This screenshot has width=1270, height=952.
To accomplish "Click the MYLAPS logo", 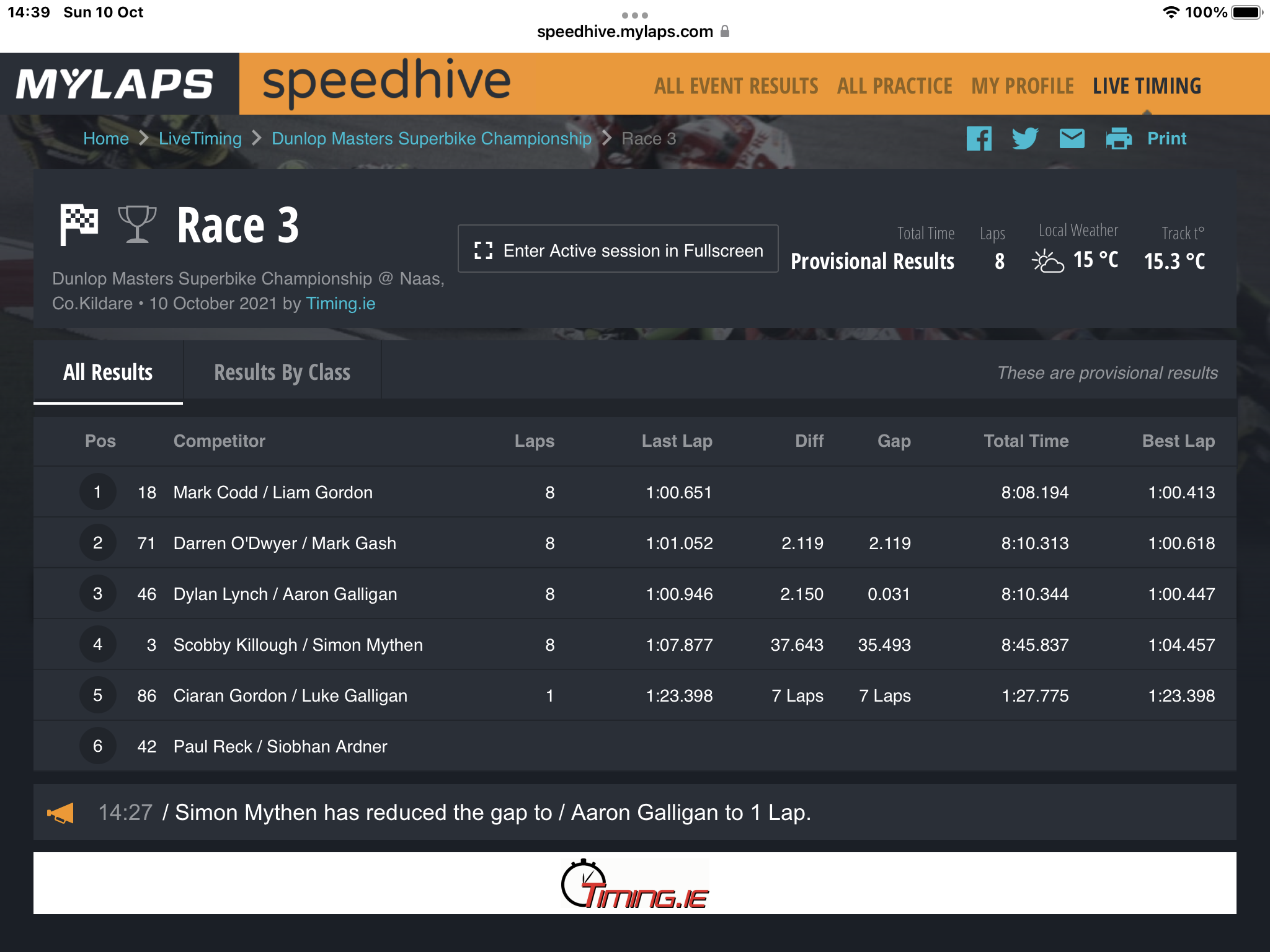I will click(x=115, y=84).
